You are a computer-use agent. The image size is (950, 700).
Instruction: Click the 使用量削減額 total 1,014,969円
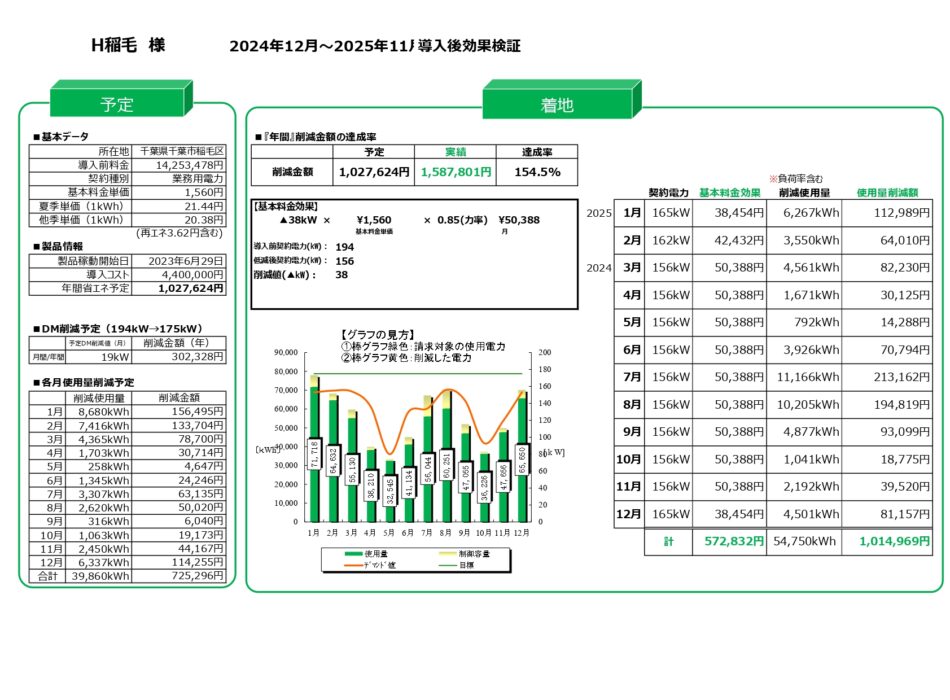[886, 542]
